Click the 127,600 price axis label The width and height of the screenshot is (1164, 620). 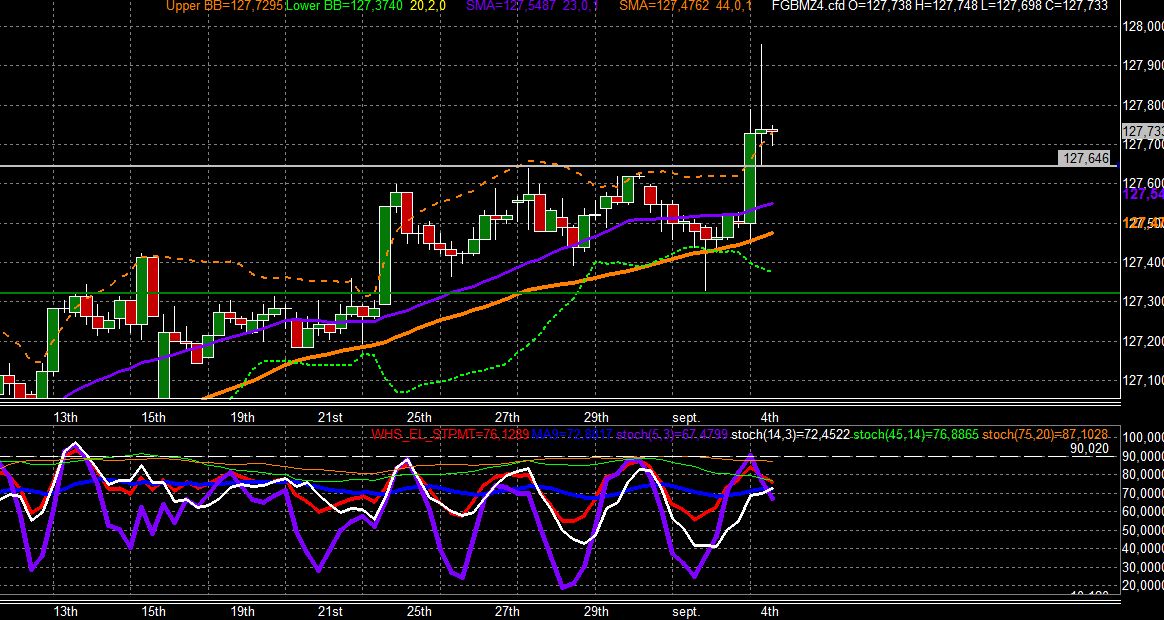1142,183
